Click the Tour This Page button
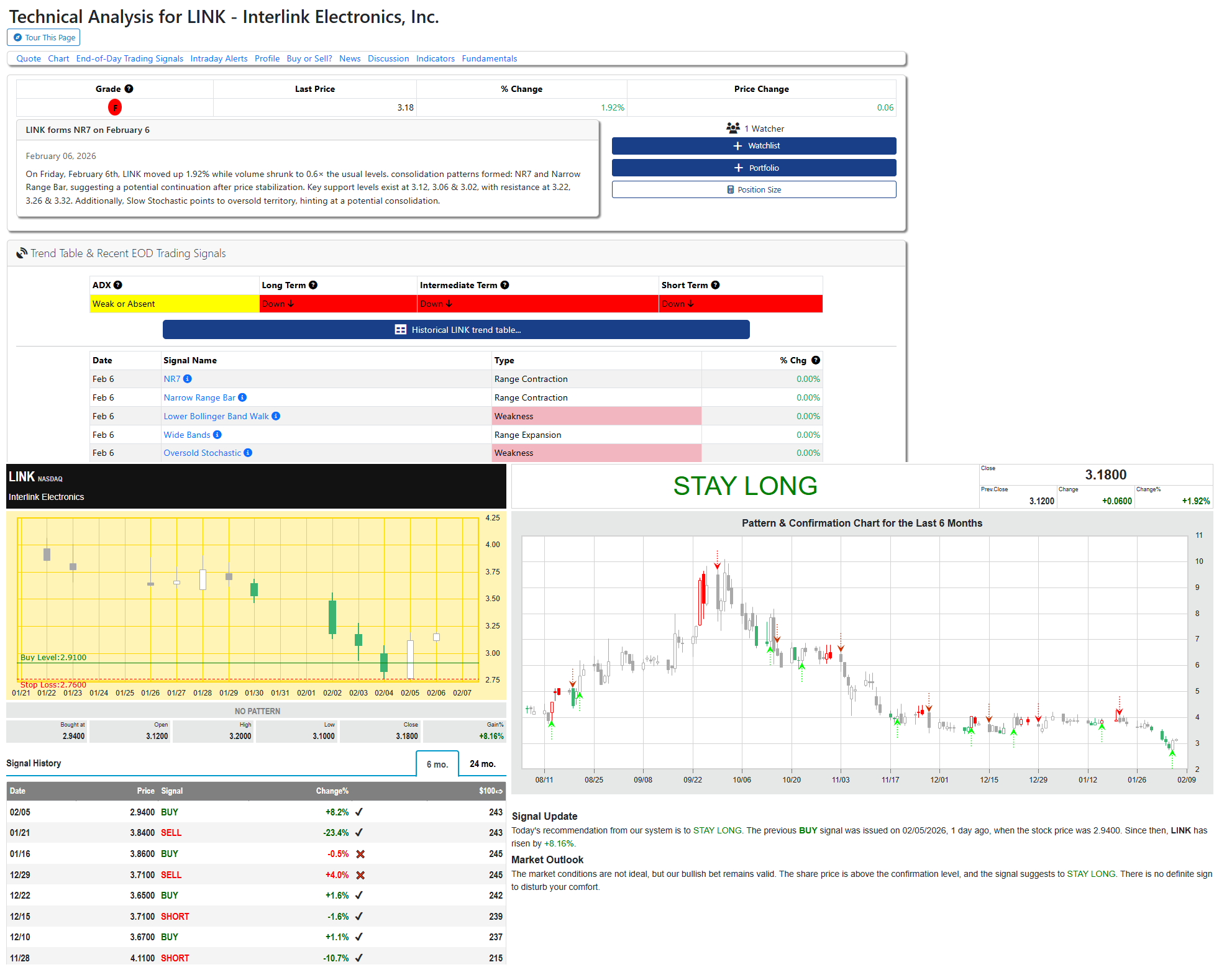1214x980 pixels. click(43, 37)
